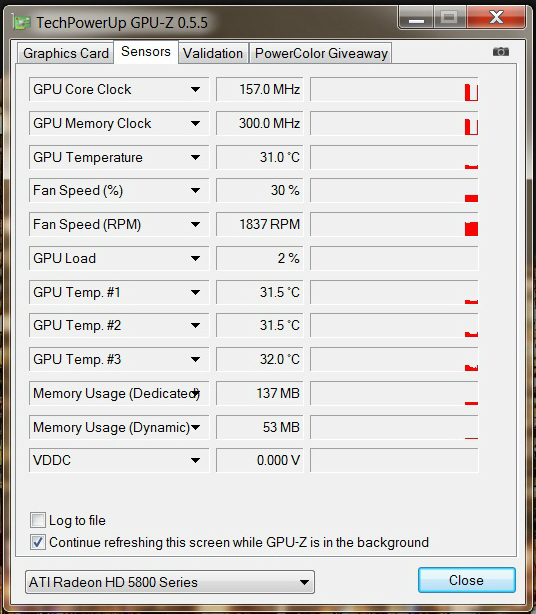Open the GPU Temperature sensor dropdown
Image resolution: width=536 pixels, height=614 pixels.
[x=195, y=157]
